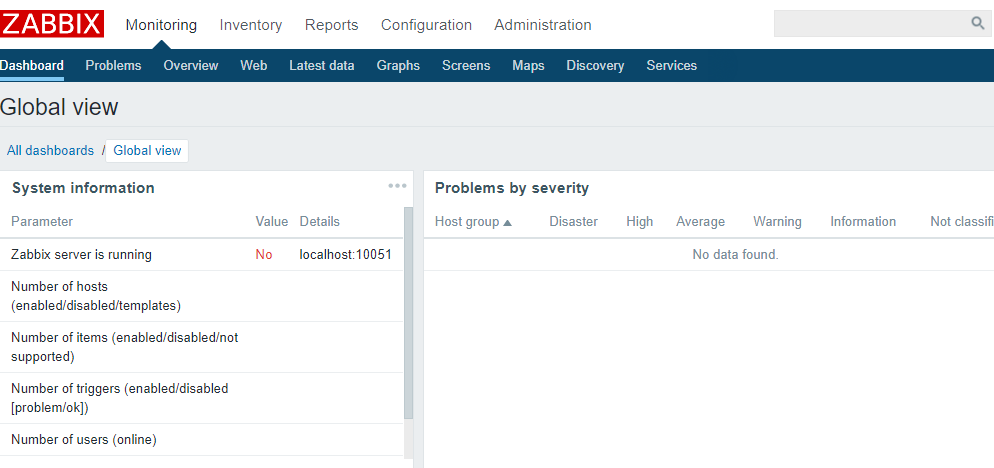Switch to the Screens tab
994x468 pixels.
(x=466, y=66)
